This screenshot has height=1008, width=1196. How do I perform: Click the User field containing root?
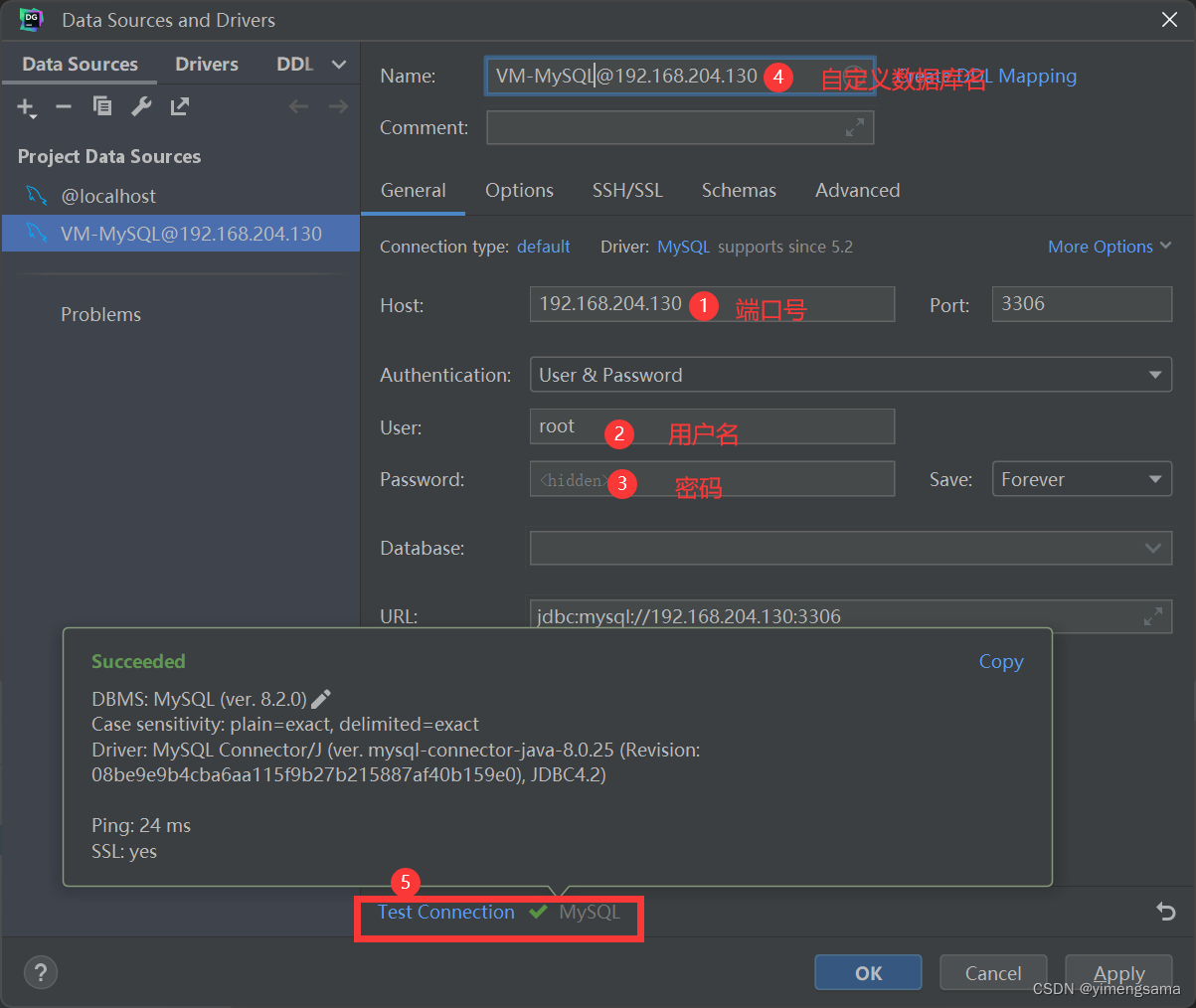(712, 426)
